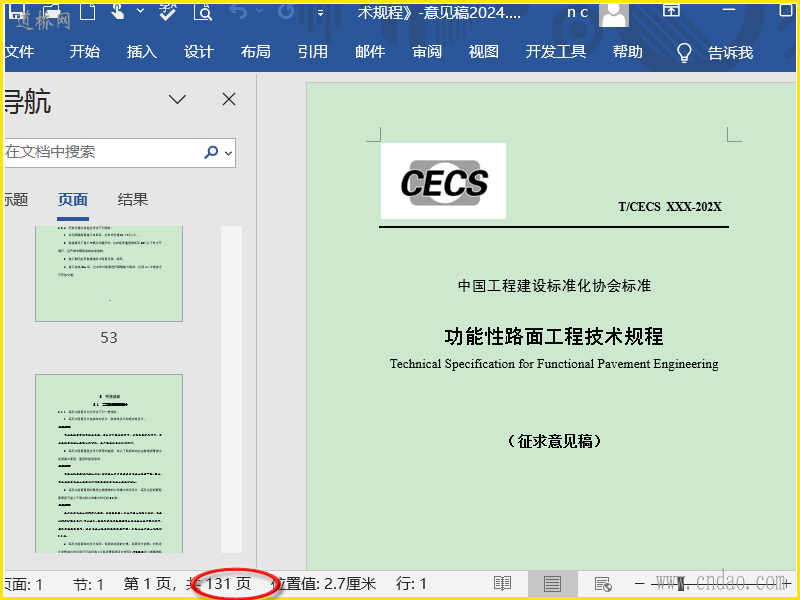Viewport: 800px width, 600px height.
Task: Go to the 审阅 ribbon tab
Action: tap(427, 52)
